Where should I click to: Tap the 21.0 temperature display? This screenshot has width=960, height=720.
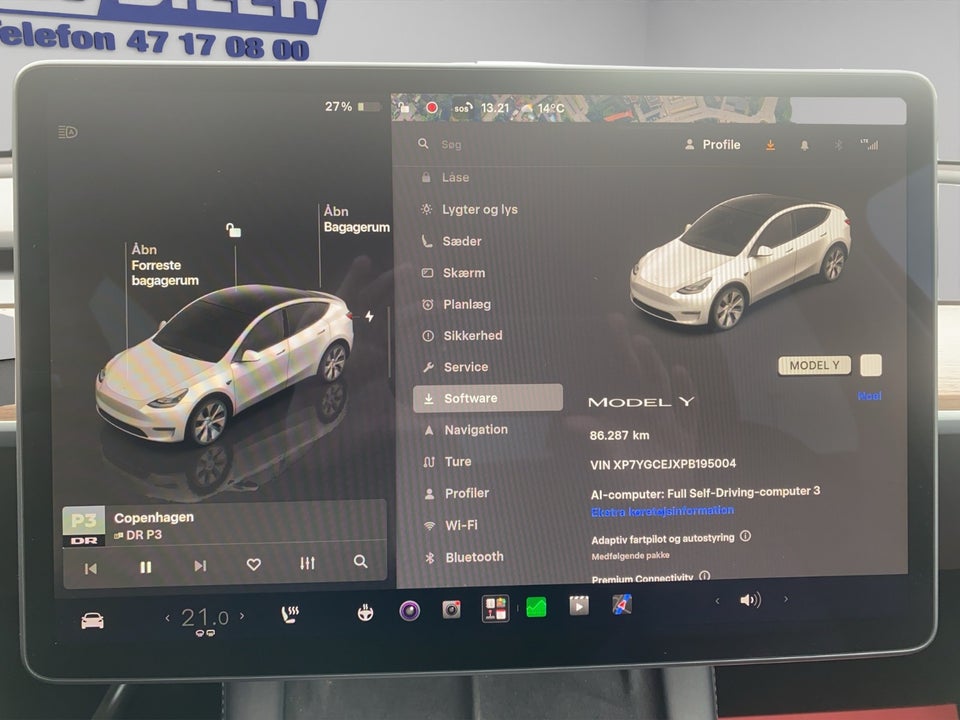point(204,617)
